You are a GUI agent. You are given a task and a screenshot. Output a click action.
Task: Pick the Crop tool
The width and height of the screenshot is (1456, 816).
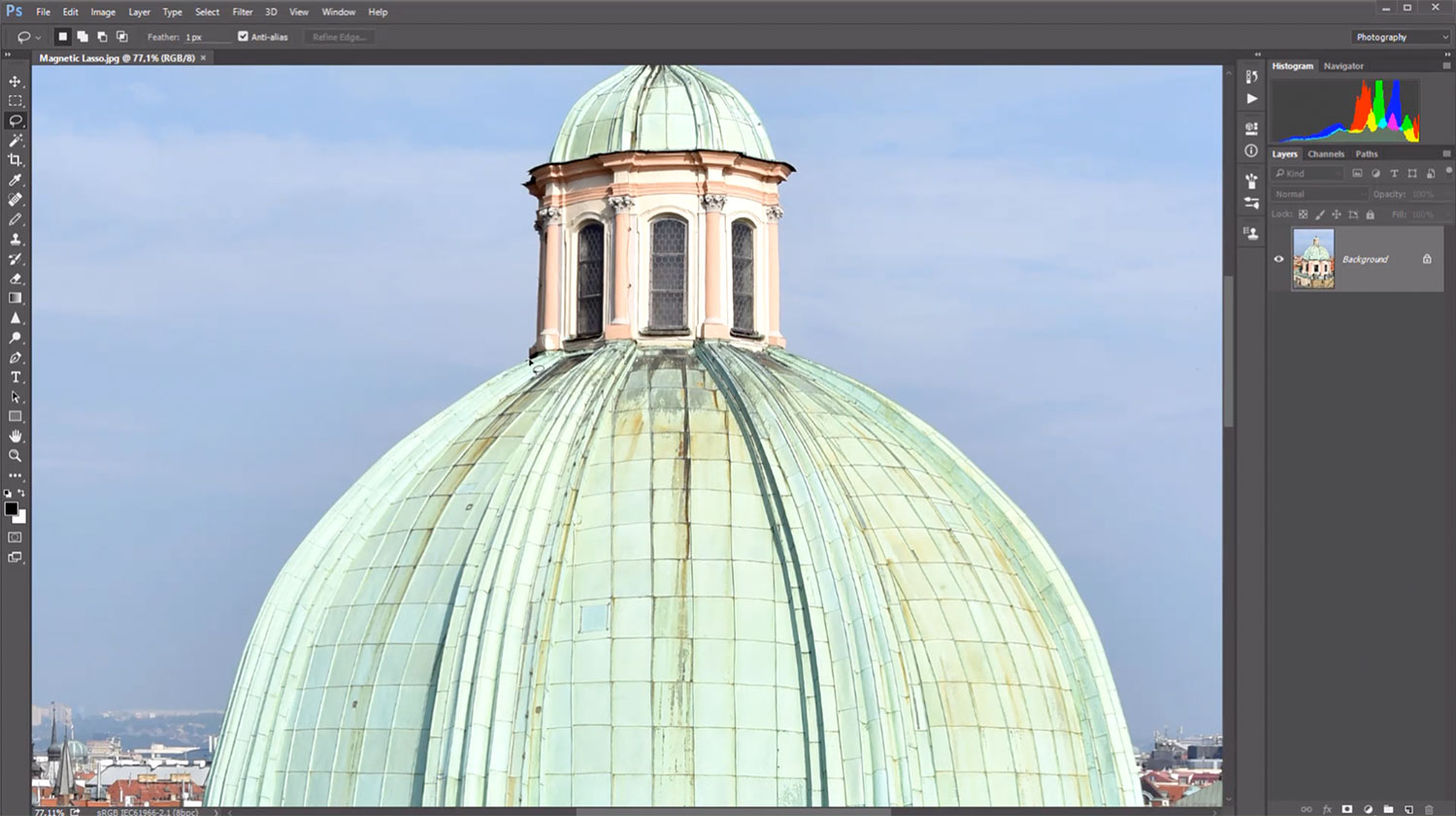click(16, 160)
